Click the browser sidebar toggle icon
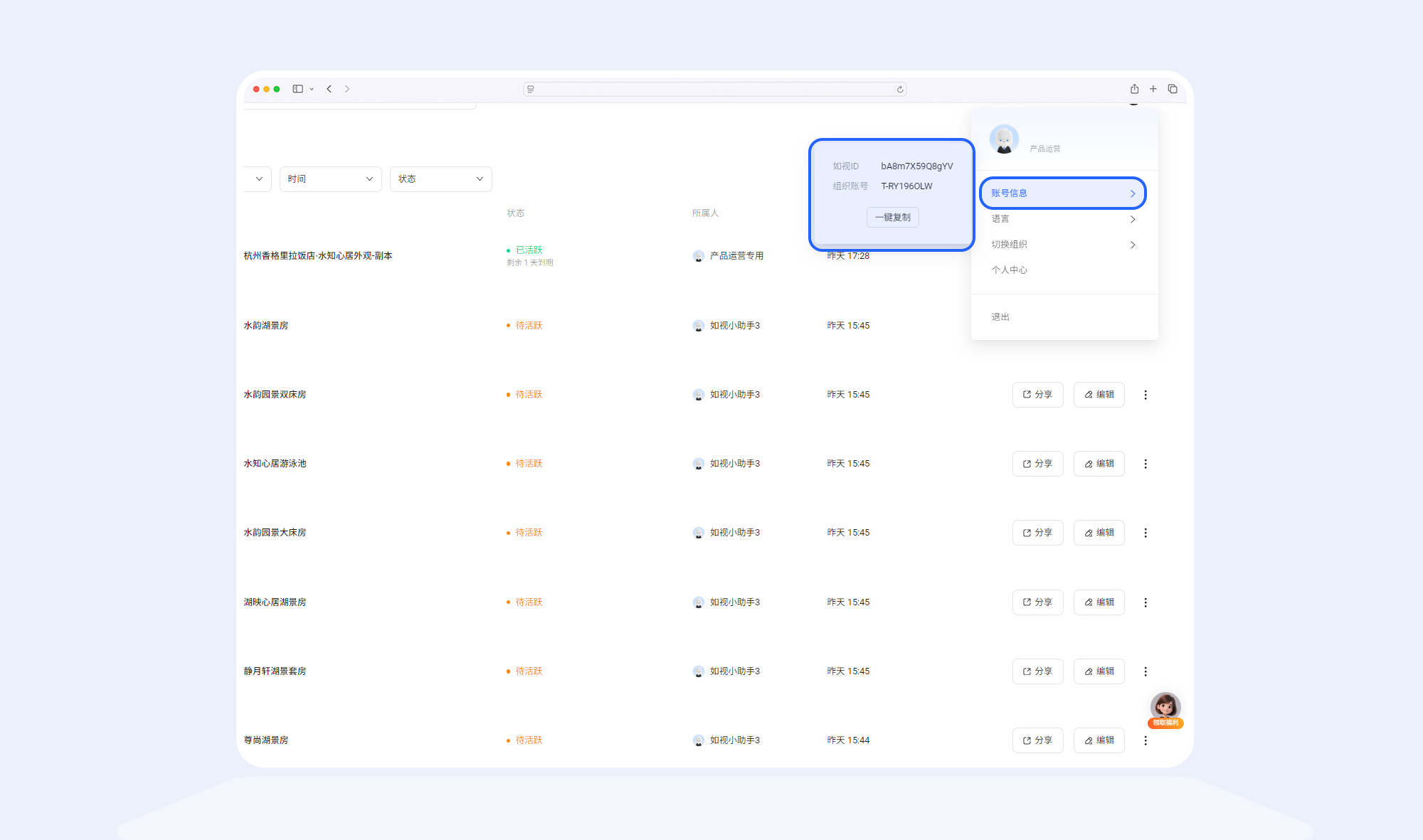 (x=298, y=89)
